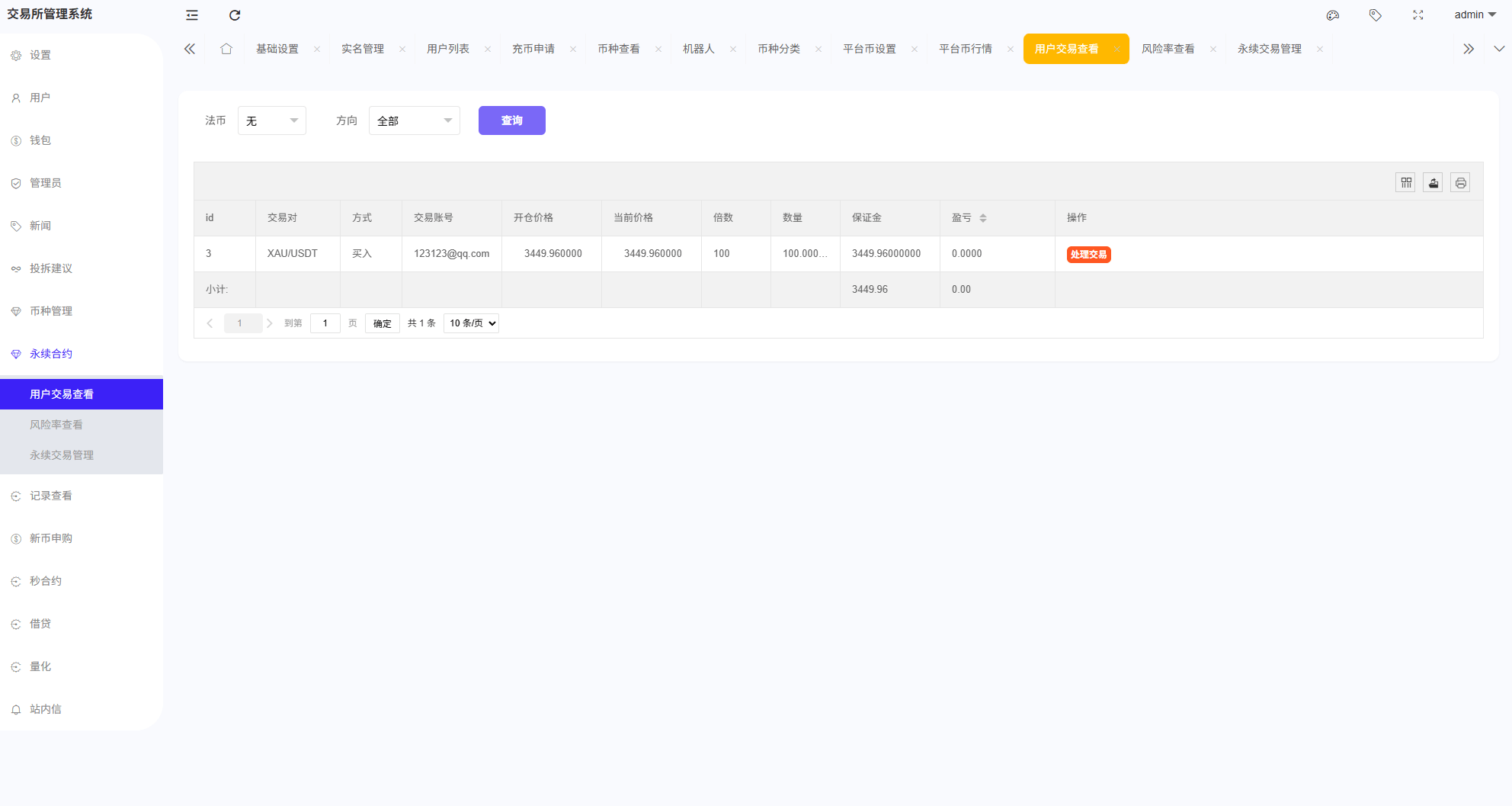This screenshot has width=1512, height=806.
Task: Open the theme palette icon
Action: (1333, 15)
